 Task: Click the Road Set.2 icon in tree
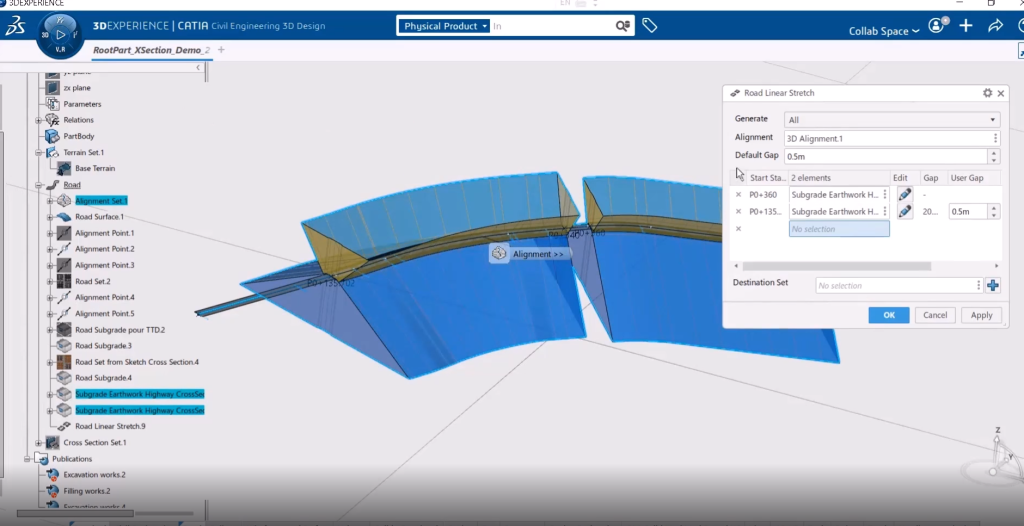point(64,282)
